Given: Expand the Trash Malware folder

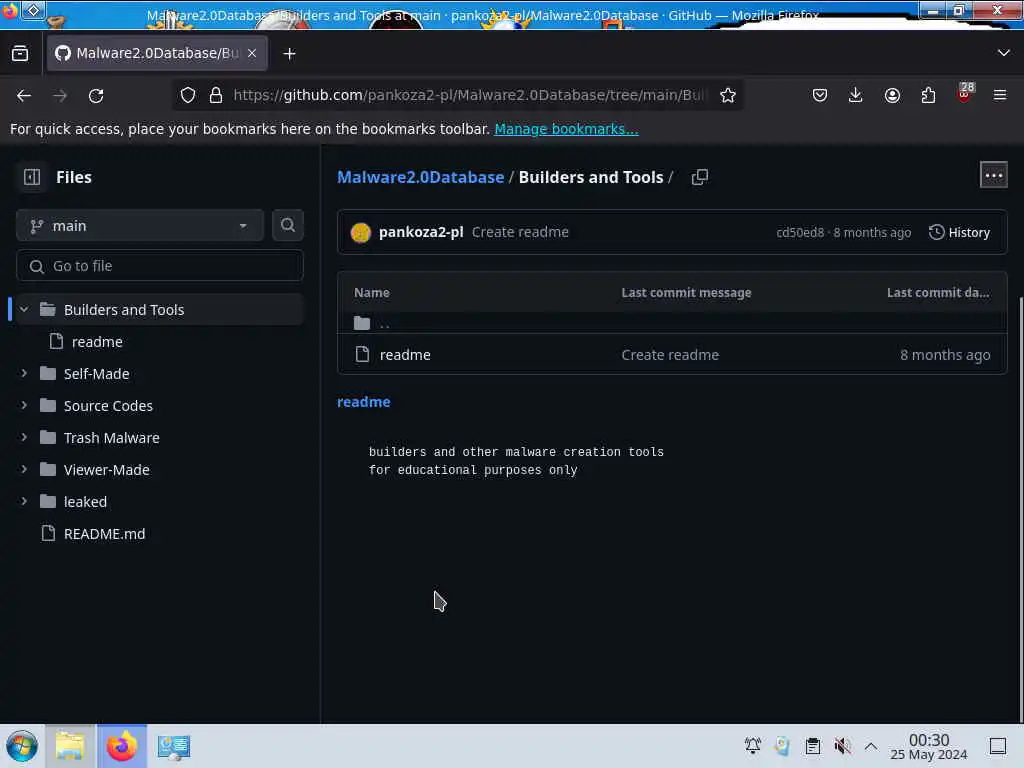Looking at the screenshot, I should pyautogui.click(x=24, y=438).
